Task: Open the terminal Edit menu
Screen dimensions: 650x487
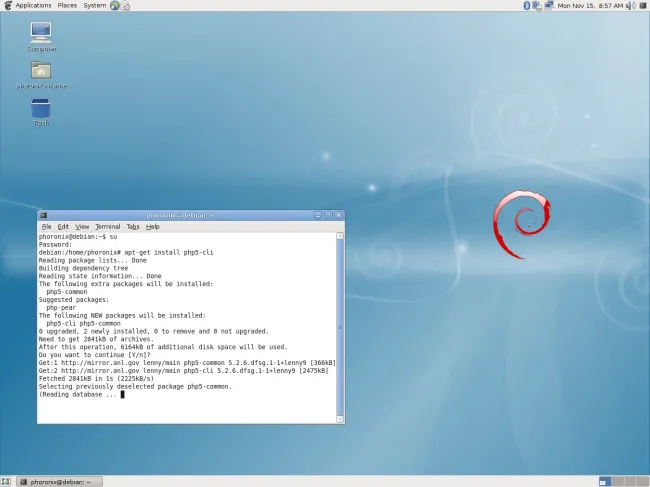Action: (x=63, y=227)
